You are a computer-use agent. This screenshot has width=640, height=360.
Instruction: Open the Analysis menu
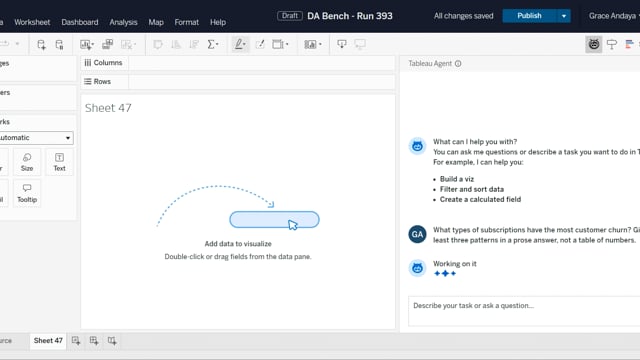pyautogui.click(x=123, y=22)
